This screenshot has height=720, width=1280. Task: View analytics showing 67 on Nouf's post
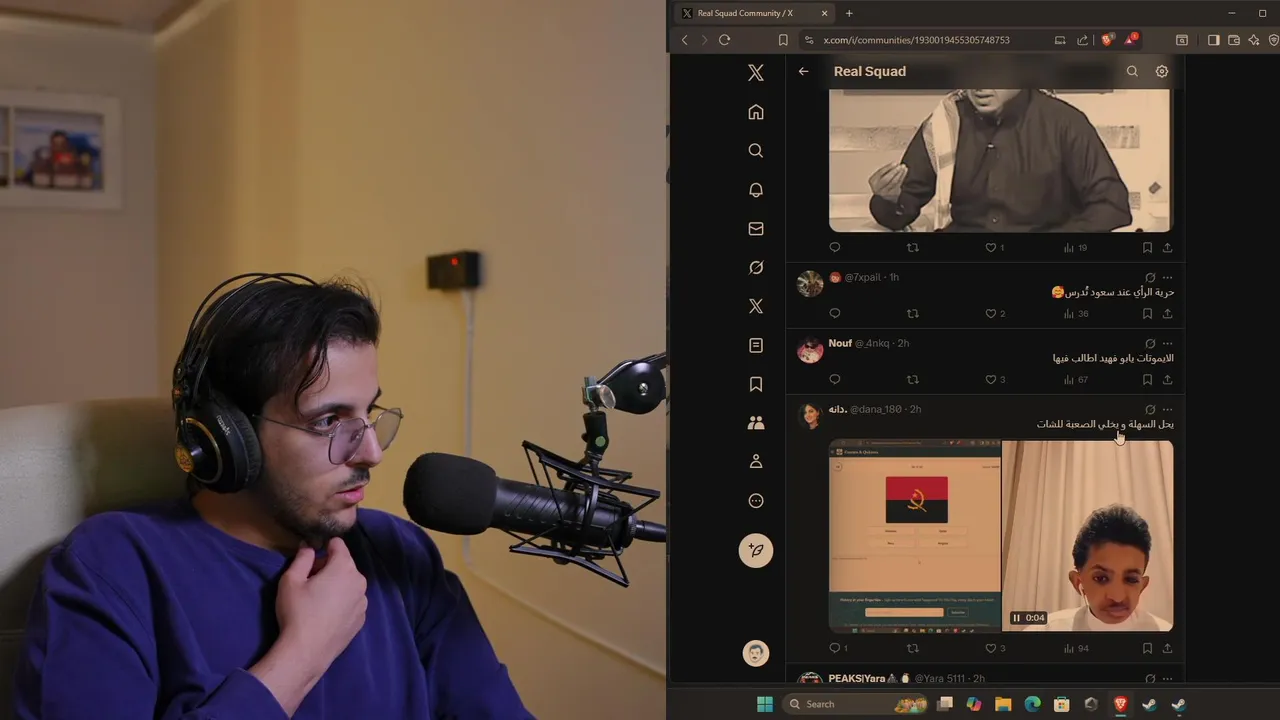point(1075,380)
